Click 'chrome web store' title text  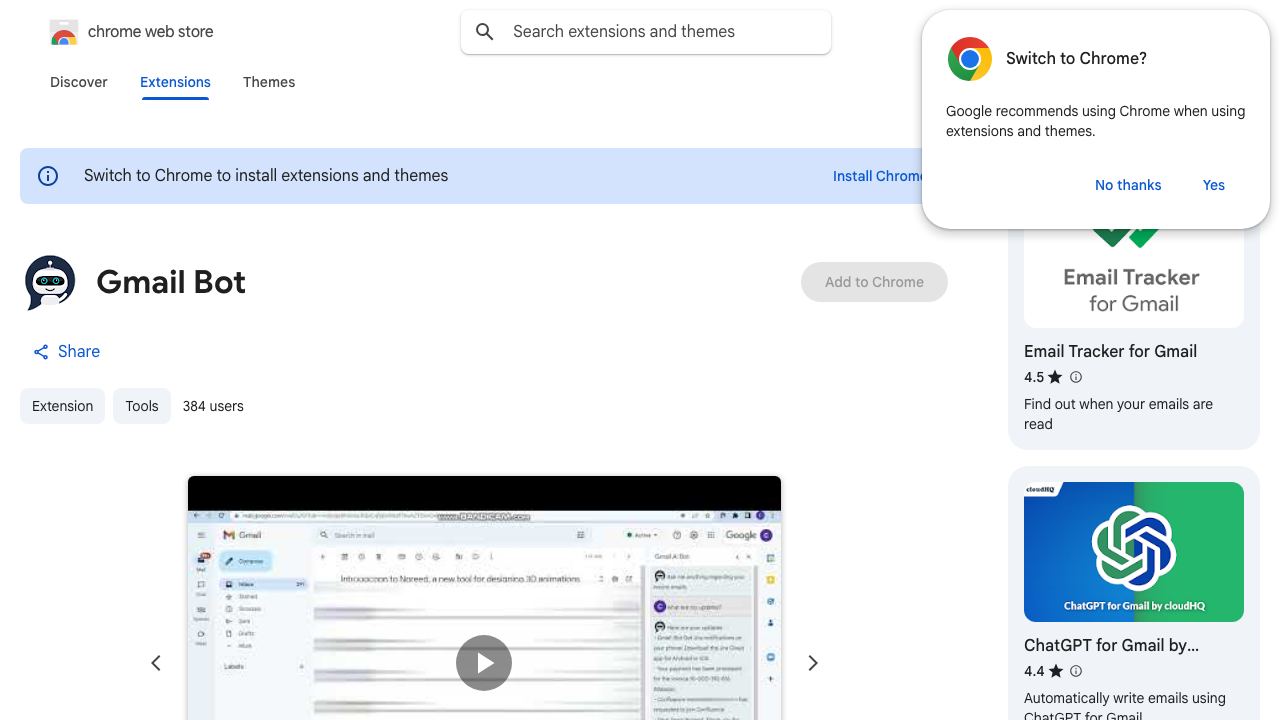pos(151,32)
